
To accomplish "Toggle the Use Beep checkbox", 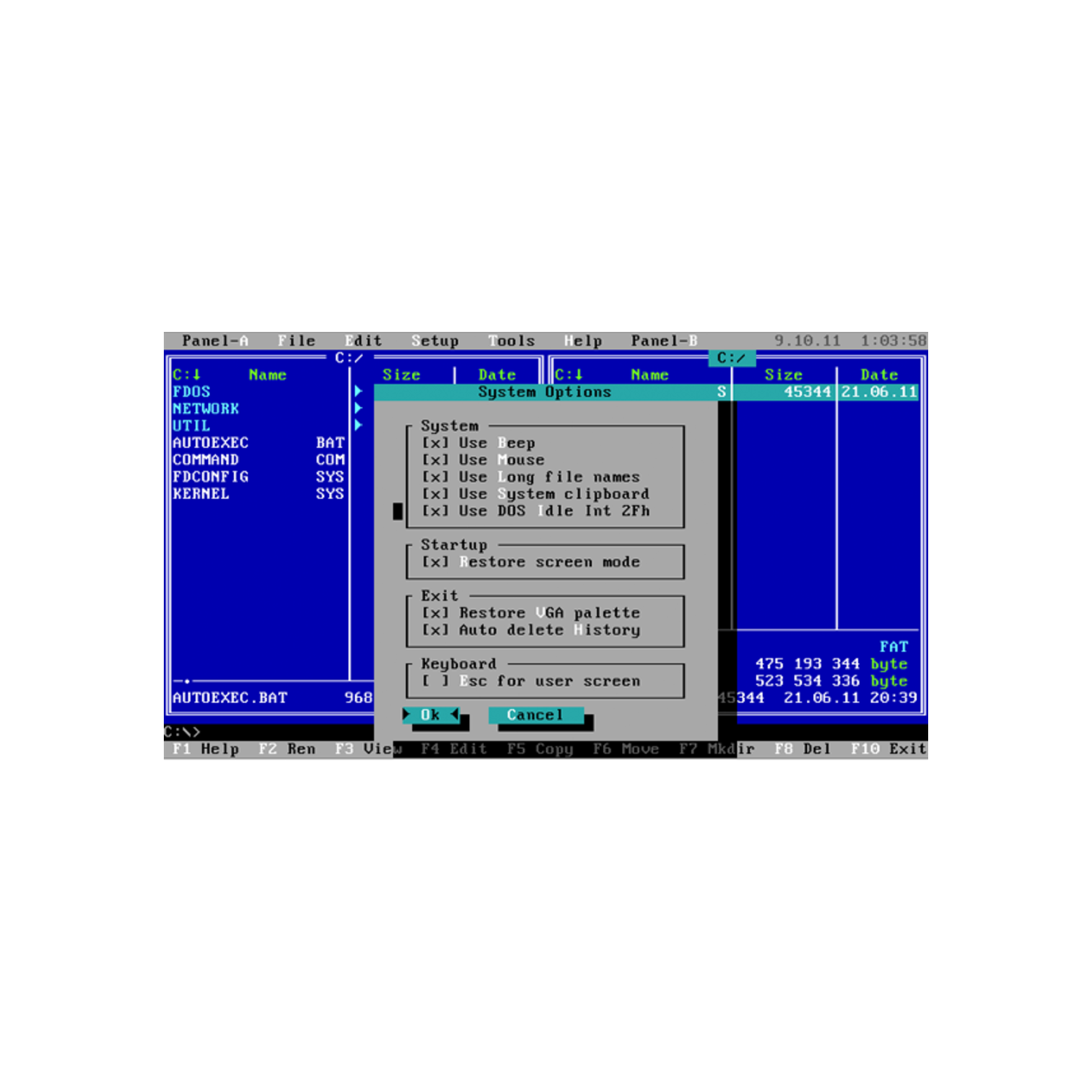I will (x=435, y=443).
